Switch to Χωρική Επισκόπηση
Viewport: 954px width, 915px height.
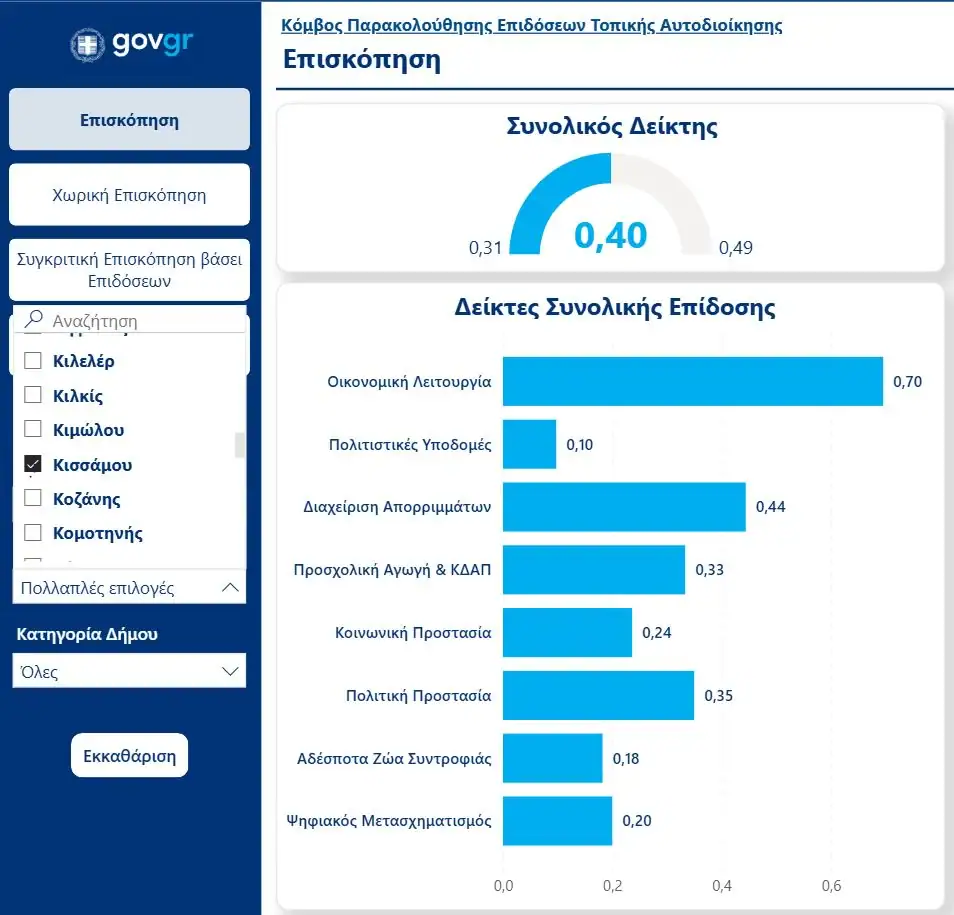point(129,195)
